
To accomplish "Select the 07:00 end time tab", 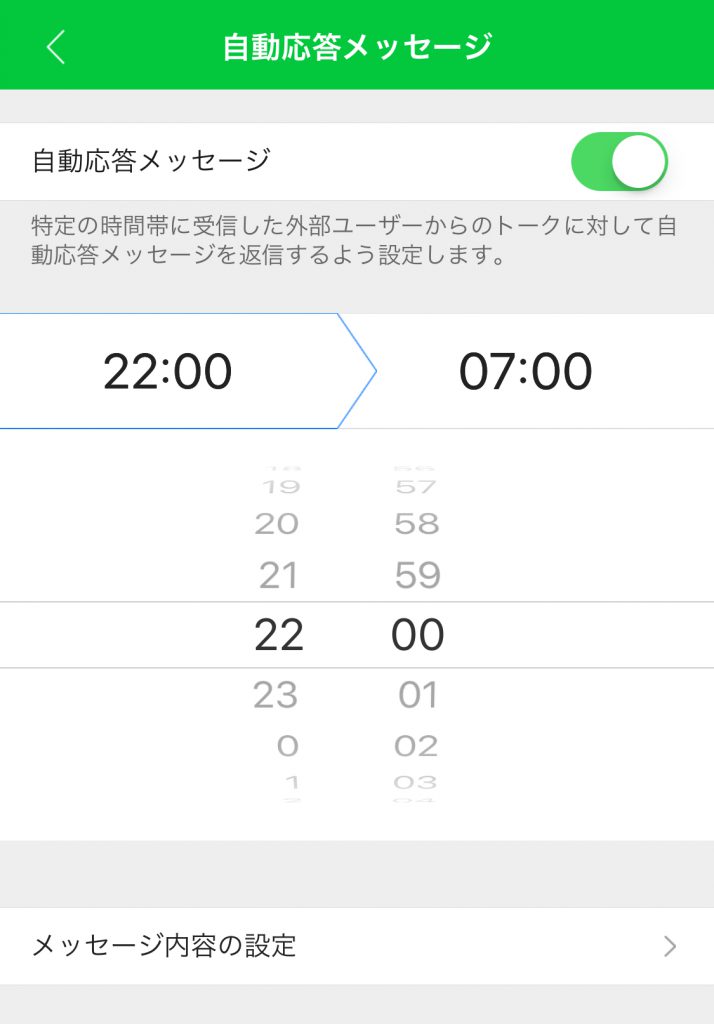I will point(526,372).
